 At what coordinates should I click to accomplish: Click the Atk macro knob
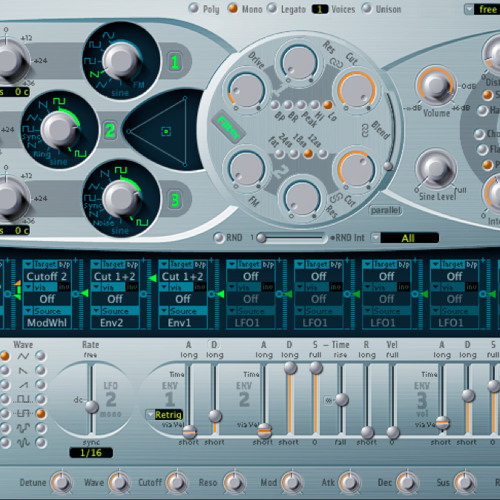(349, 482)
